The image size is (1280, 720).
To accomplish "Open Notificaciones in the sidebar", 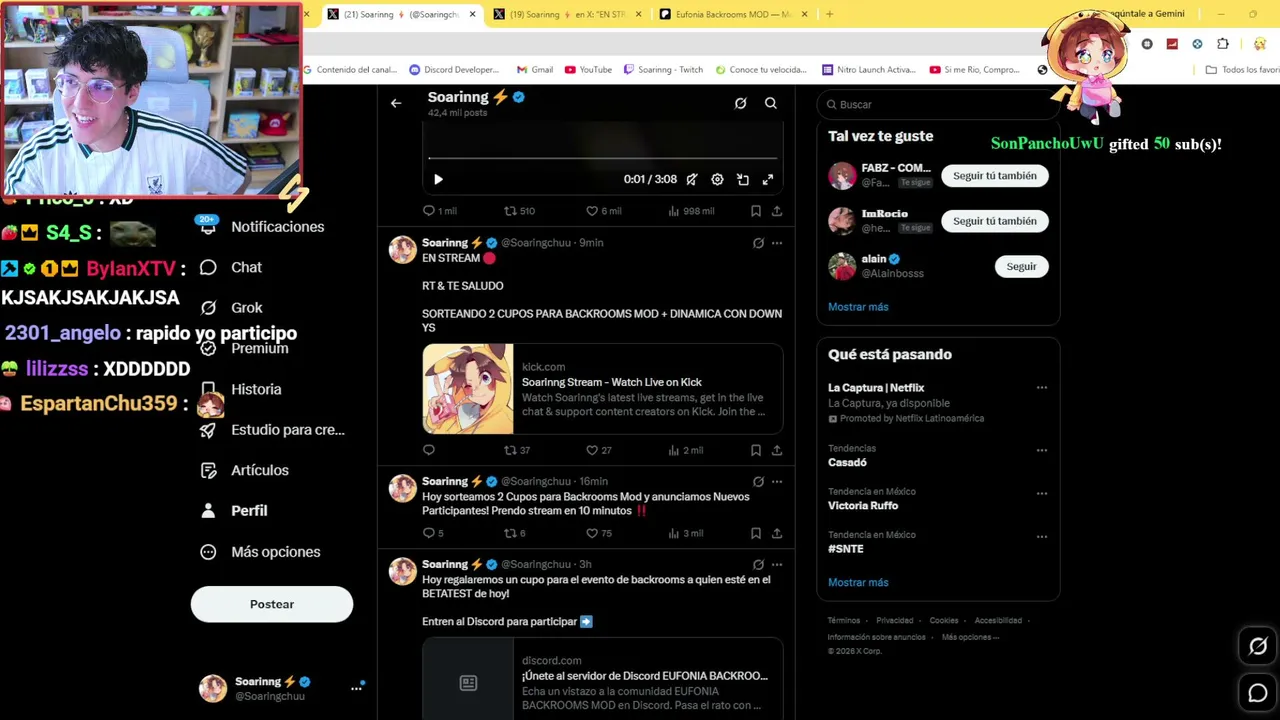I will [263, 227].
